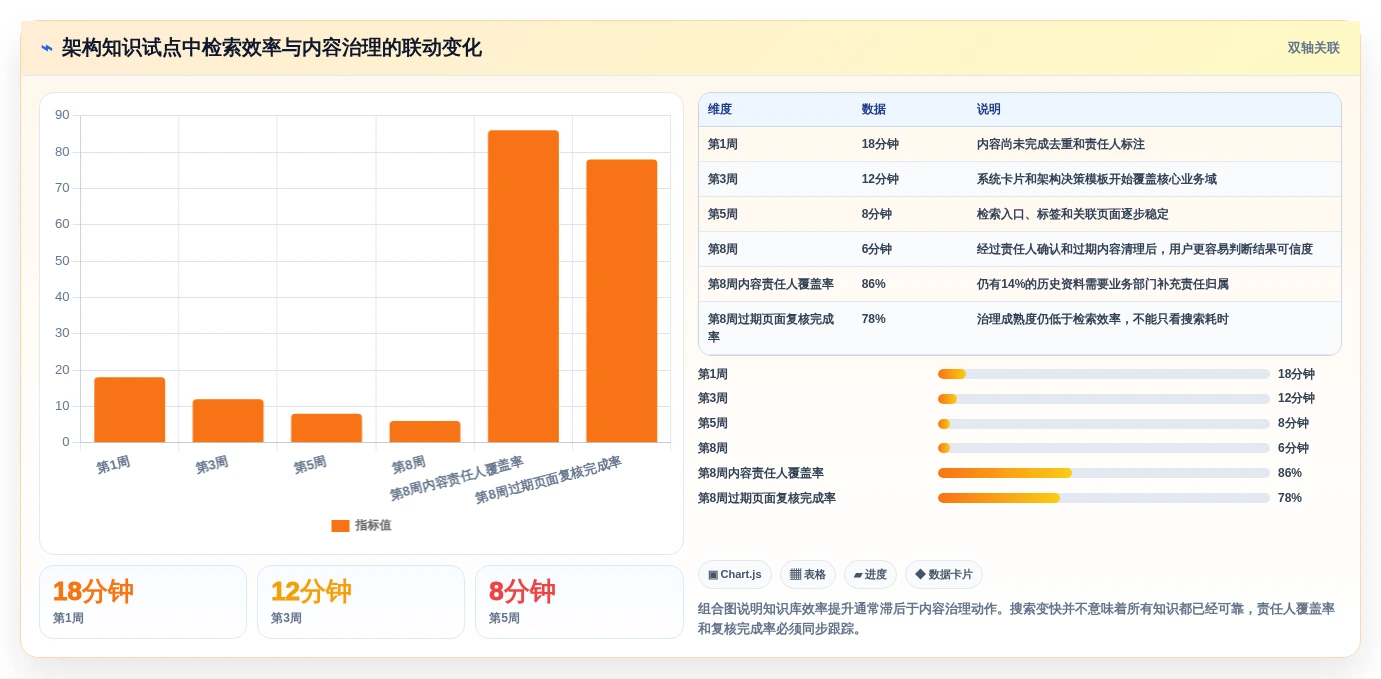Click the 78% cell in the table

873,319
